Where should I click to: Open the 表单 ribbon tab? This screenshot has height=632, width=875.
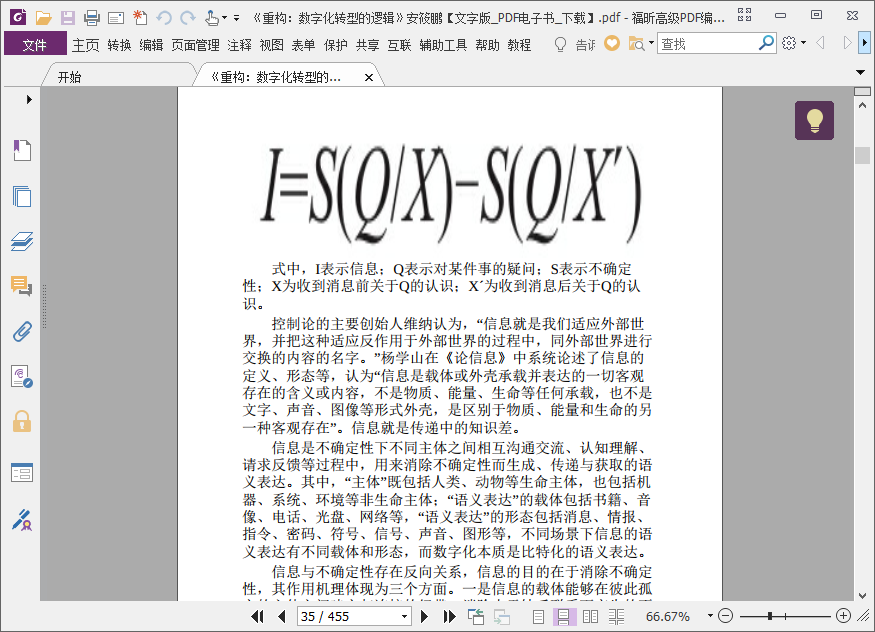click(303, 45)
